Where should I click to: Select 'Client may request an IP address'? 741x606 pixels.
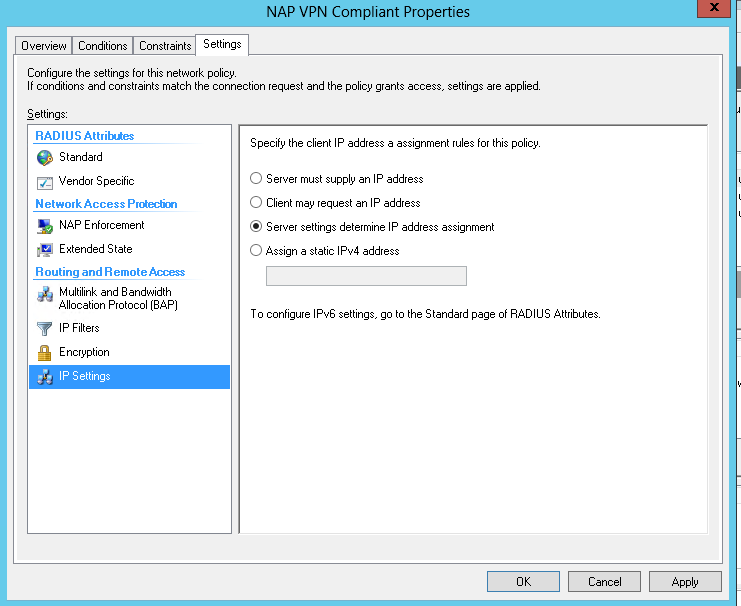coord(256,202)
